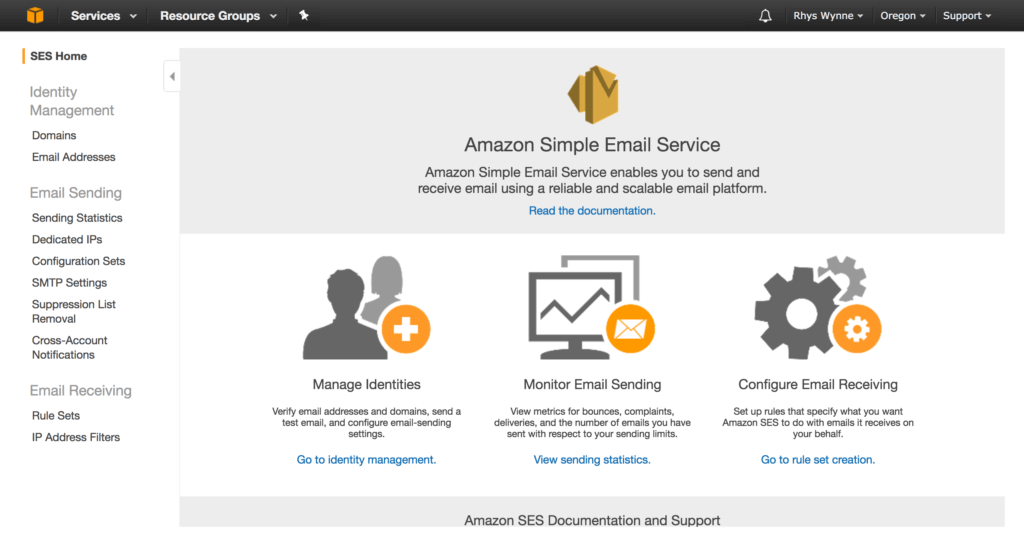1024x538 pixels.
Task: Collapse the sidebar with the arrow handle
Action: tap(172, 76)
